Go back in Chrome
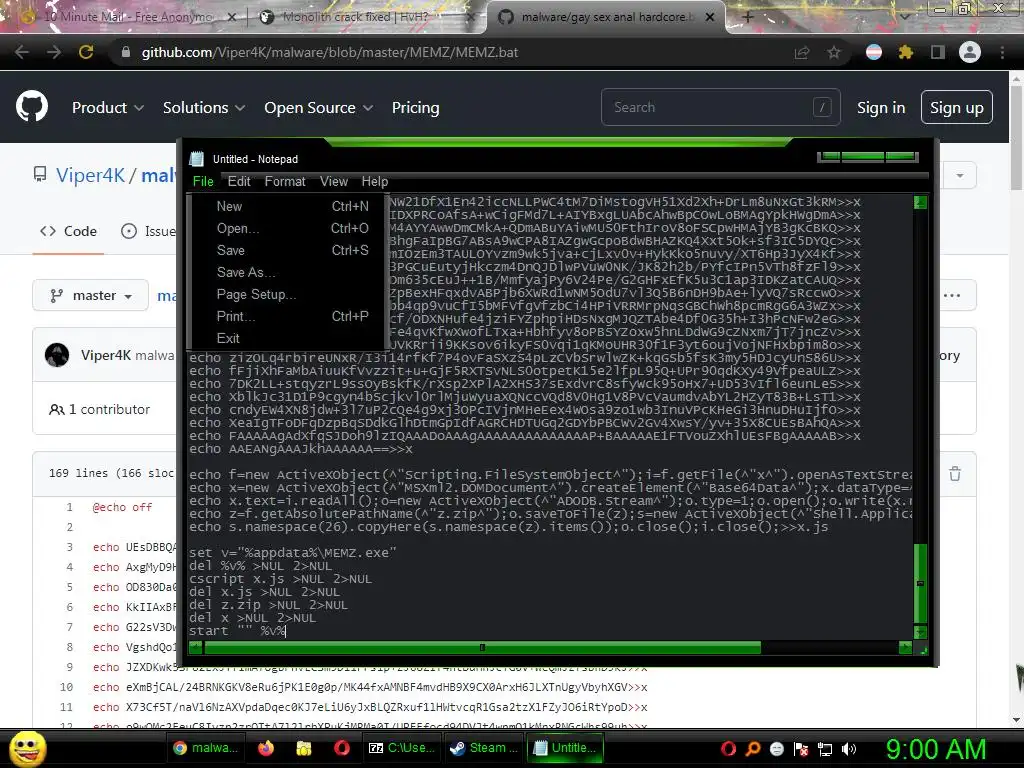1024x768 pixels. [22, 52]
